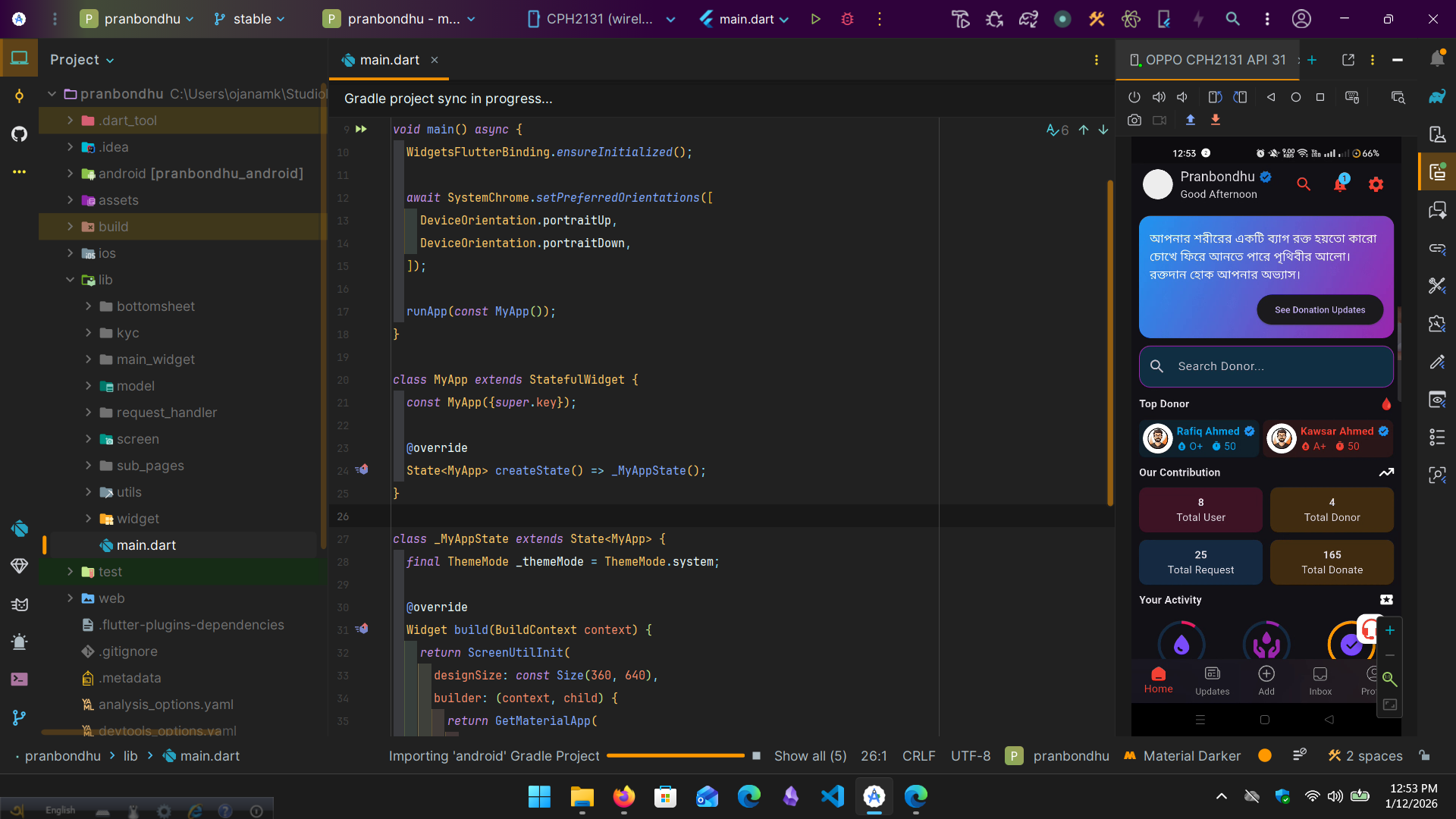
Task: Click the Gradle elephant icon
Action: (x=1437, y=97)
